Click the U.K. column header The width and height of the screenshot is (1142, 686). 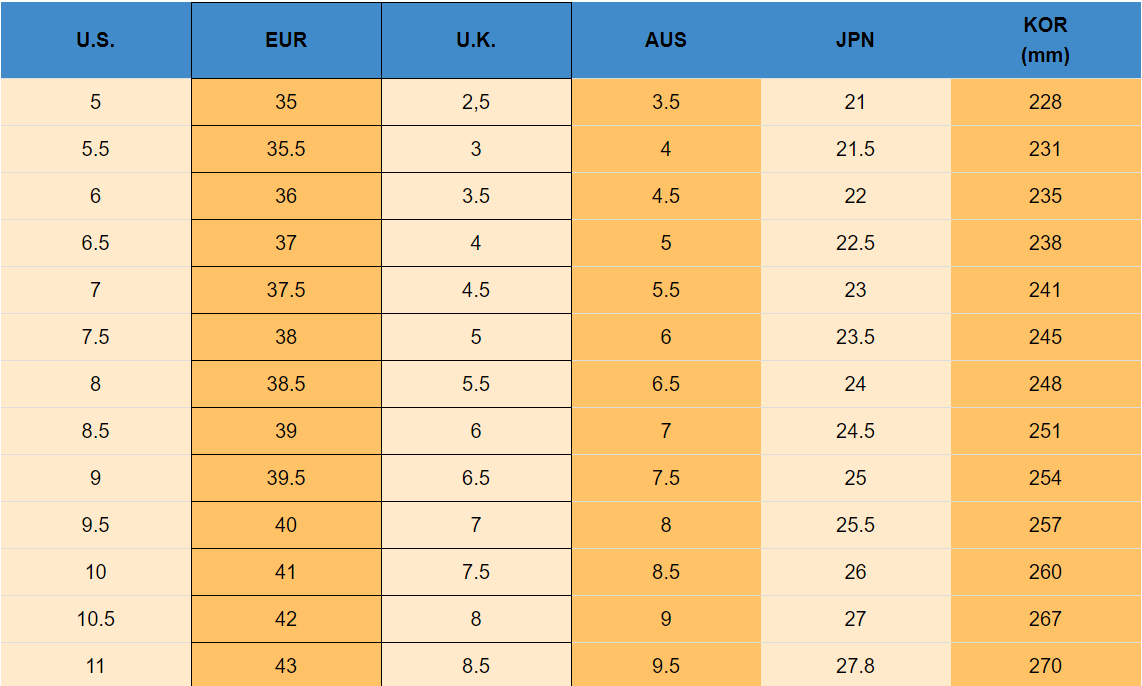(x=476, y=41)
